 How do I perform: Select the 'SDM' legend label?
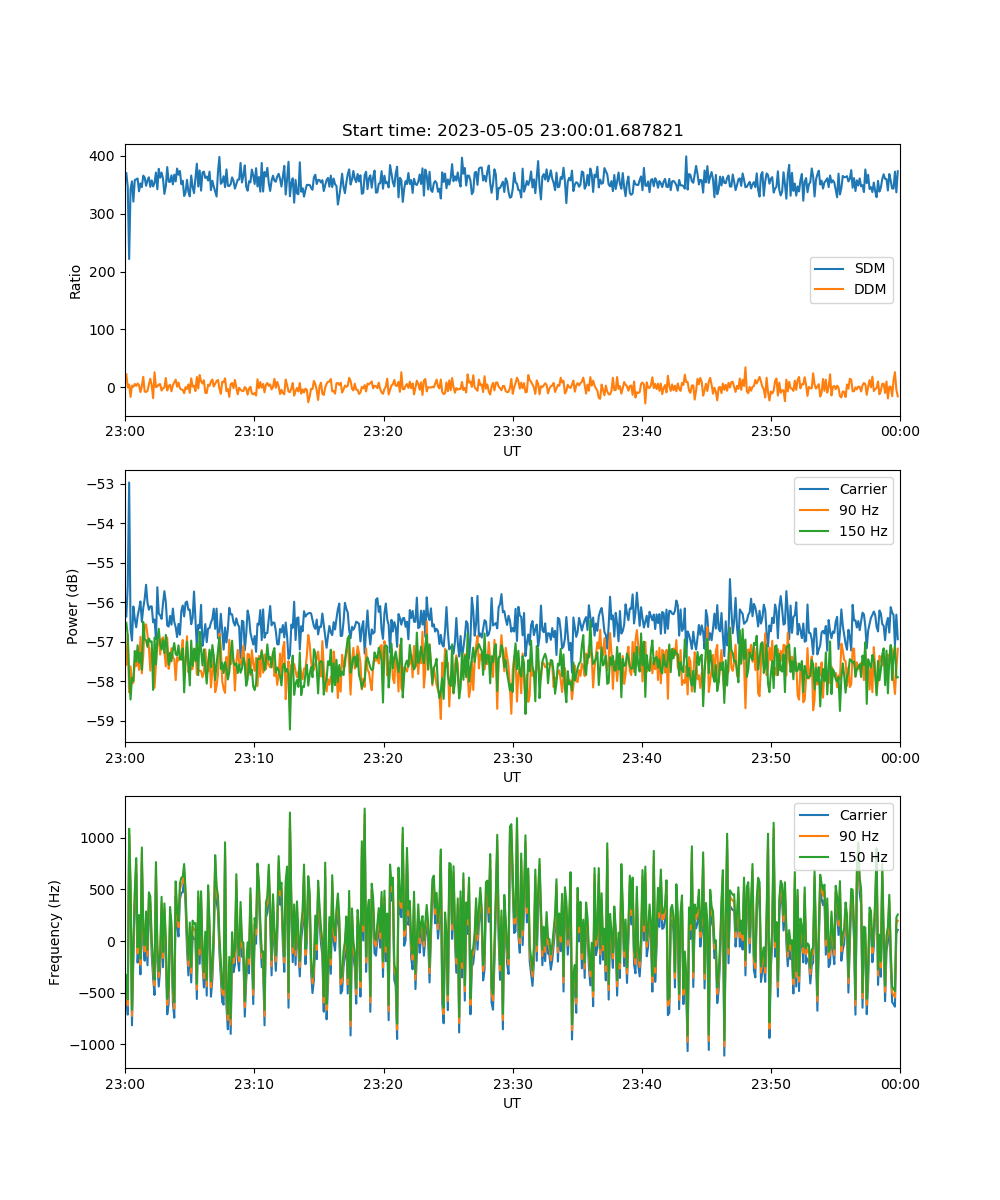pyautogui.click(x=870, y=269)
